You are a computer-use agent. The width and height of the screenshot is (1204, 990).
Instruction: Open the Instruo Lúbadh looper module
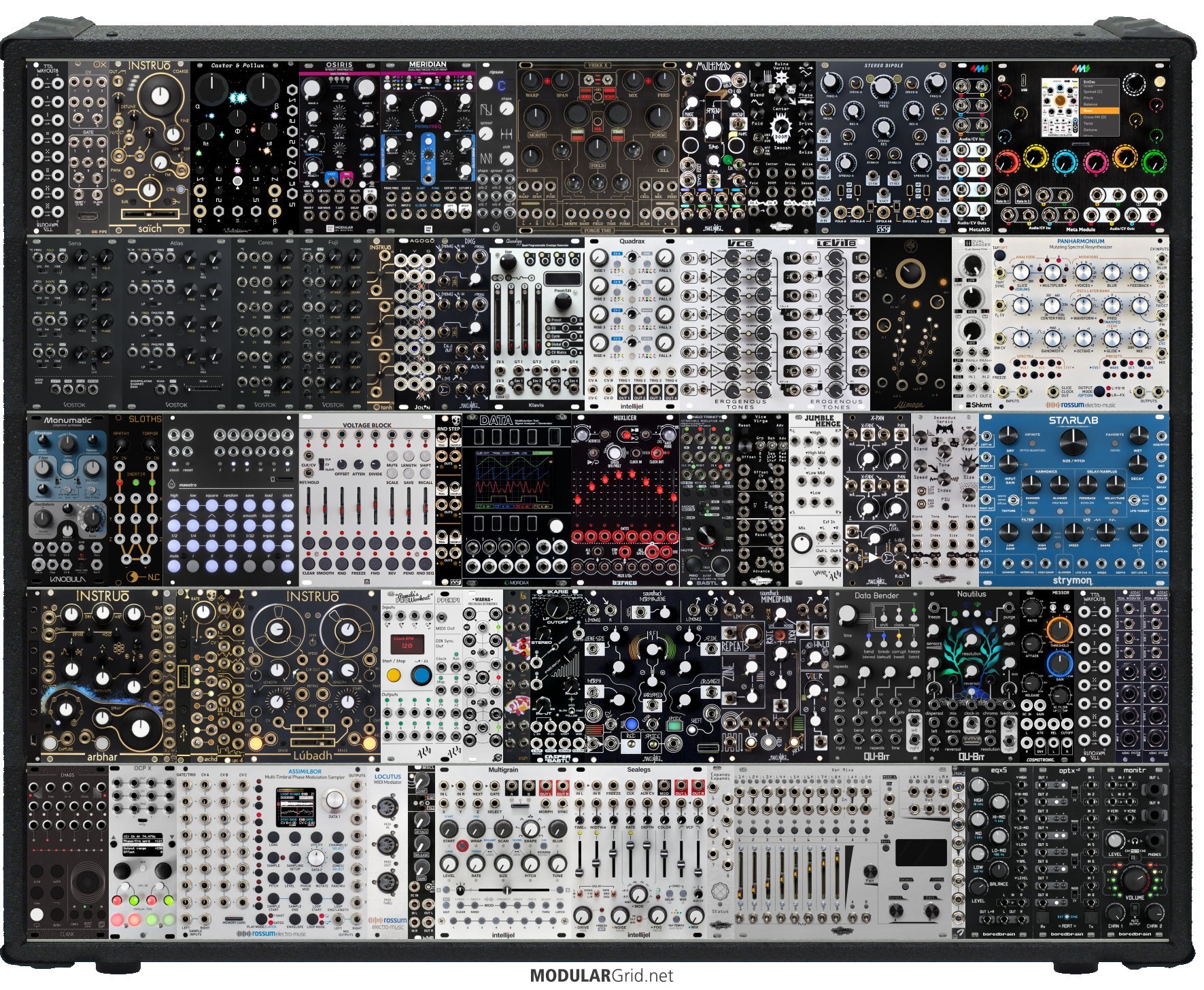click(313, 676)
